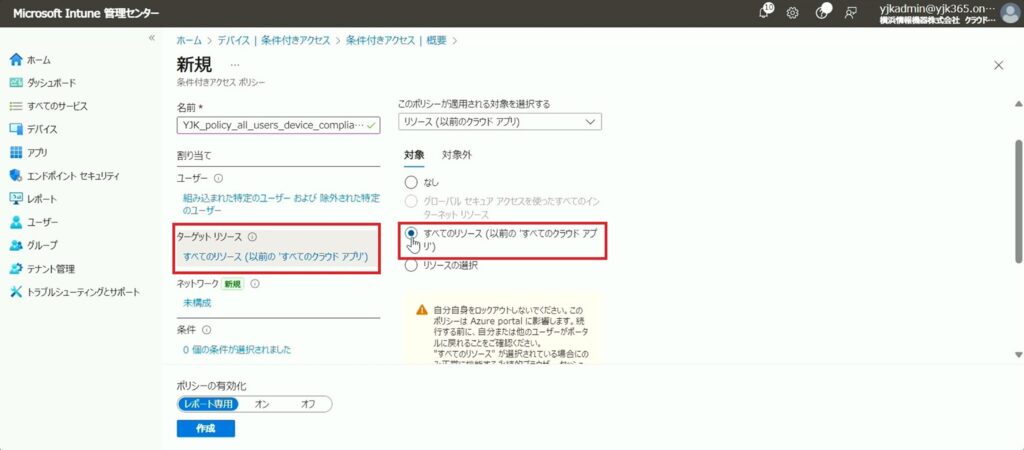The width and height of the screenshot is (1024, 450).
Task: Click the All services list icon
Action: pos(16,106)
